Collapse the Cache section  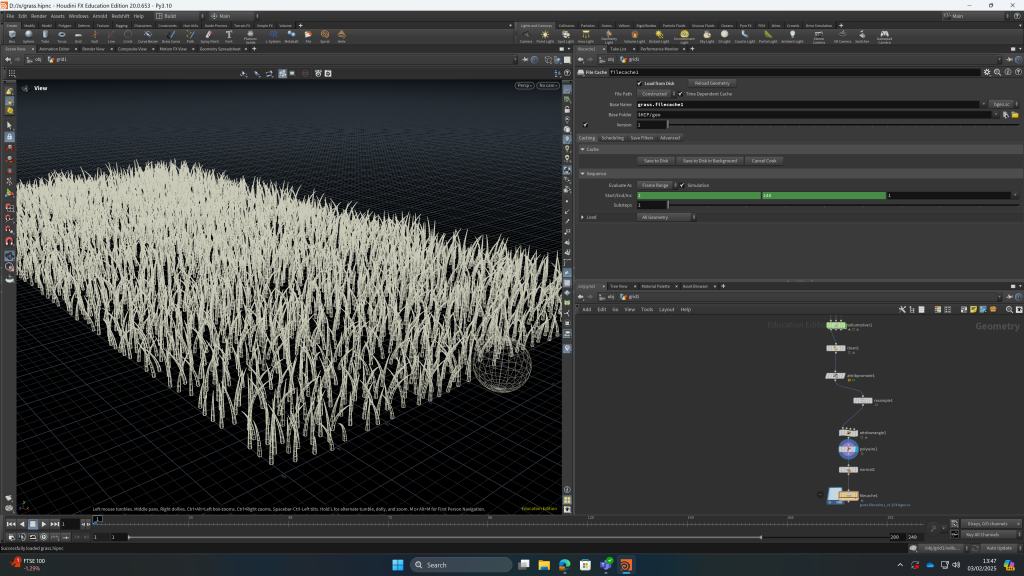click(583, 150)
